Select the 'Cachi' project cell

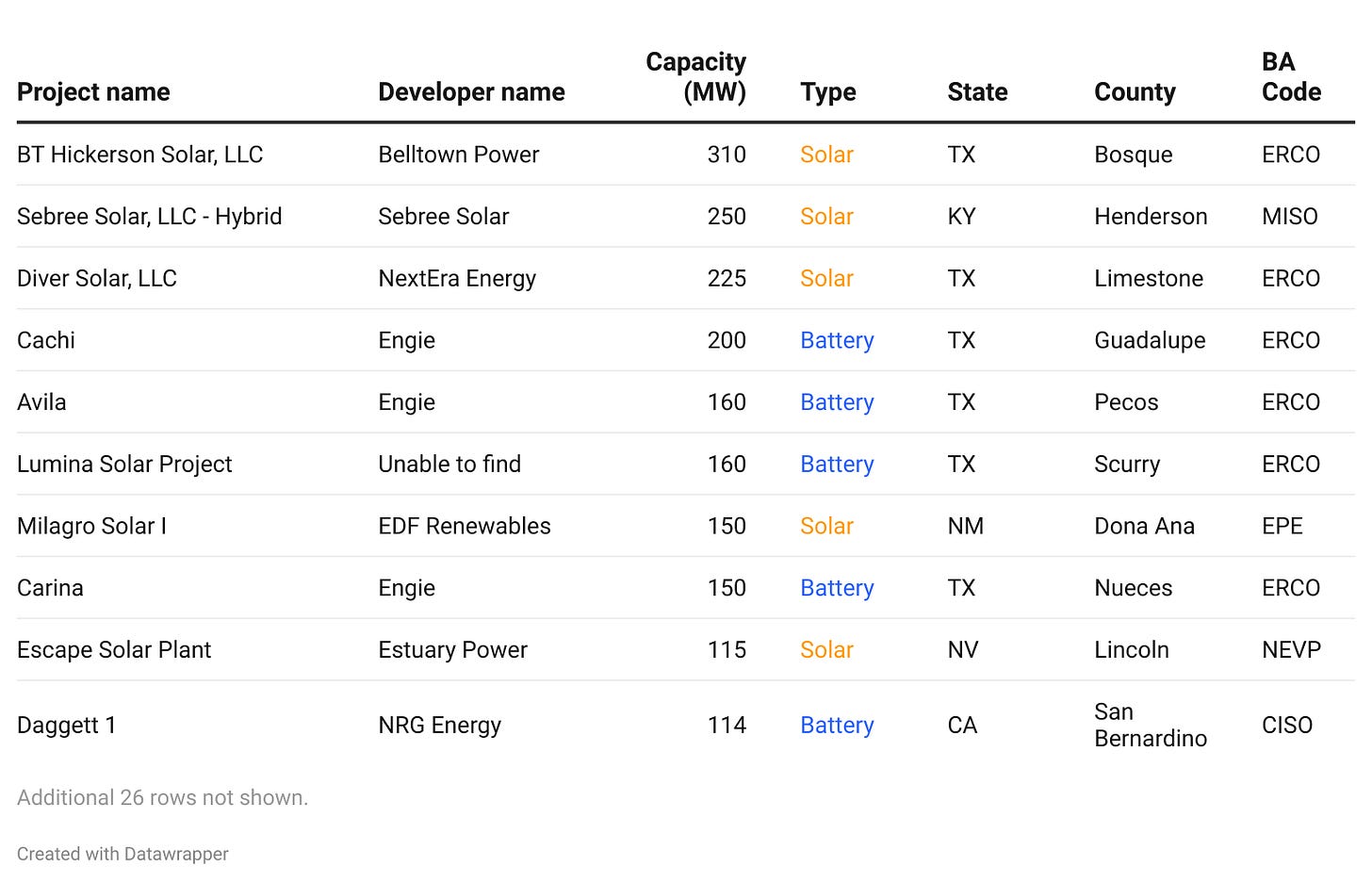[46, 340]
